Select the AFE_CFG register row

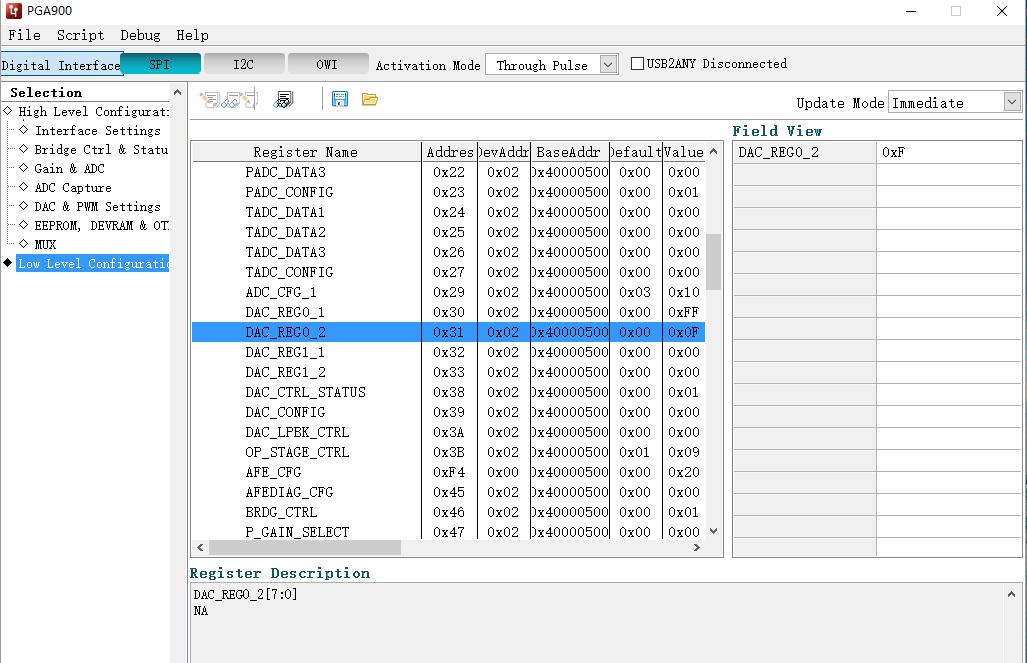point(449,472)
